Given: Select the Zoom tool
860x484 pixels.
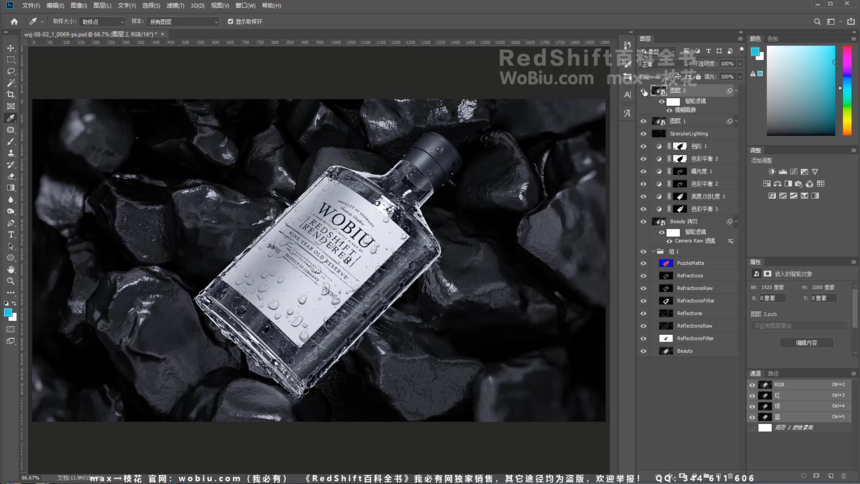Looking at the screenshot, I should (10, 281).
